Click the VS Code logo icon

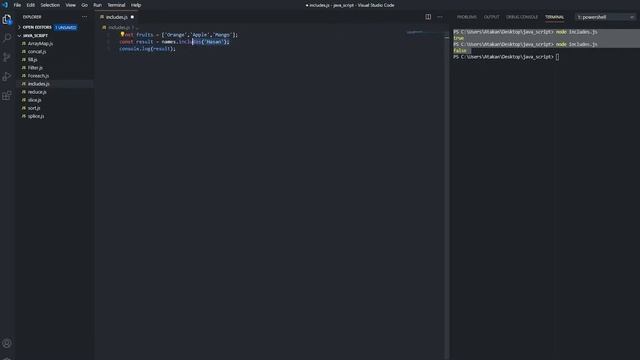tap(5, 5)
